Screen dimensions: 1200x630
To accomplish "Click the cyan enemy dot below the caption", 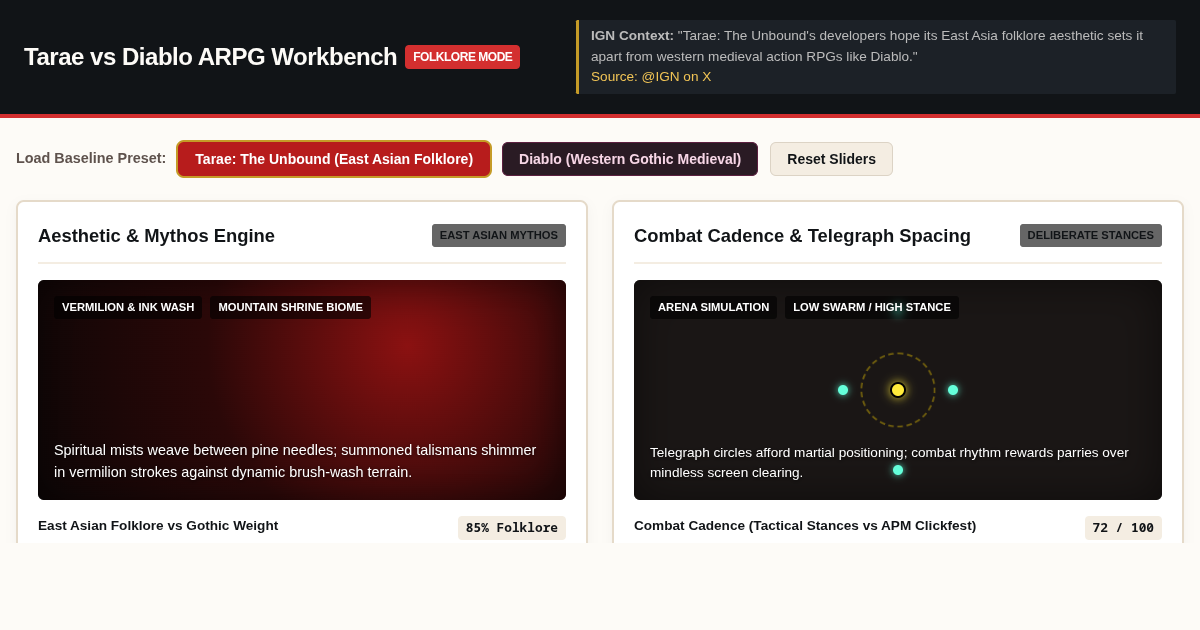I will point(898,470).
